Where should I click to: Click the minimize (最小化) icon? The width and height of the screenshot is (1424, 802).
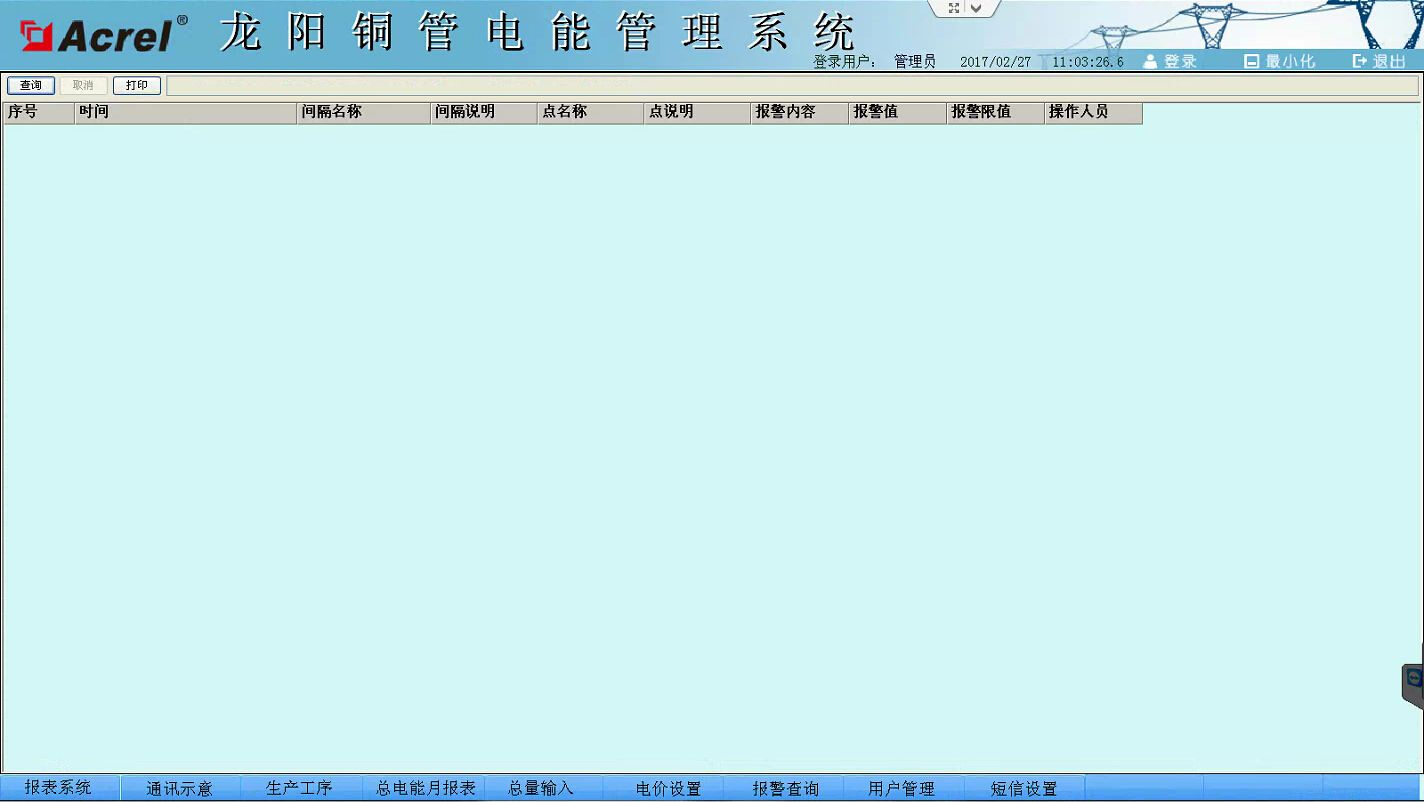click(1251, 61)
